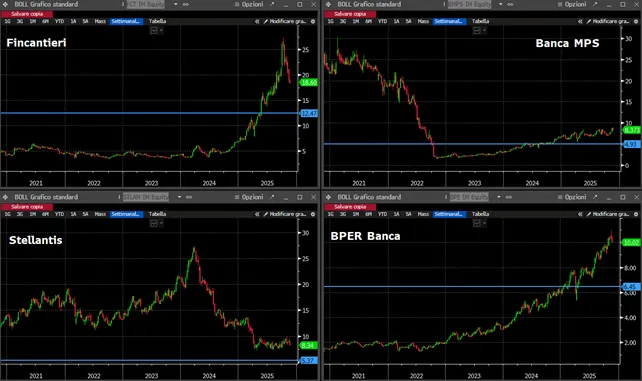The height and width of the screenshot is (381, 642).
Task: Open the gear settings icon in the BPER Banca panel
Action: (x=636, y=214)
